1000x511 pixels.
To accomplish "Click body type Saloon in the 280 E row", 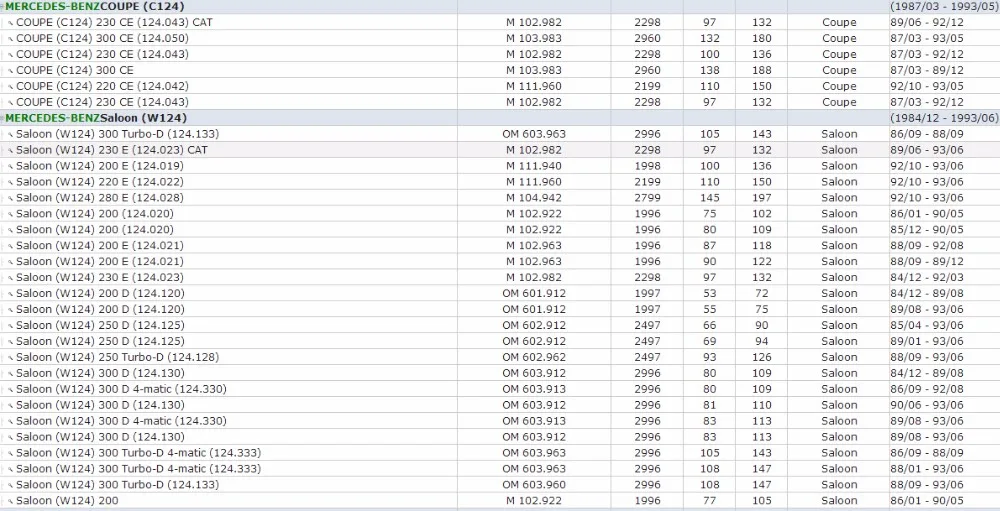I will coord(839,198).
